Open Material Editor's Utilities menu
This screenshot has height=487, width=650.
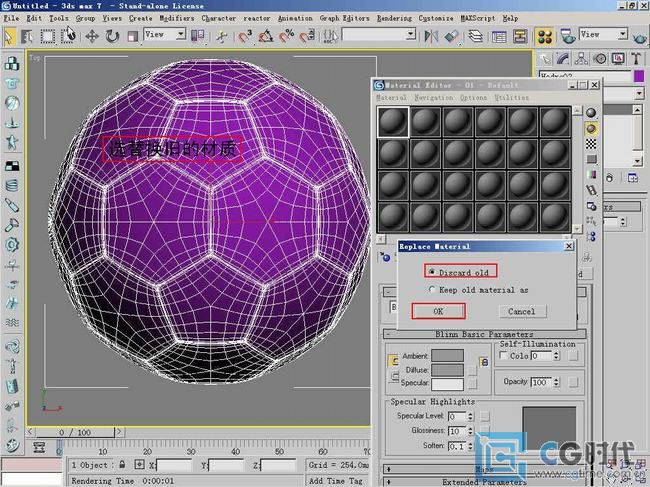512,97
